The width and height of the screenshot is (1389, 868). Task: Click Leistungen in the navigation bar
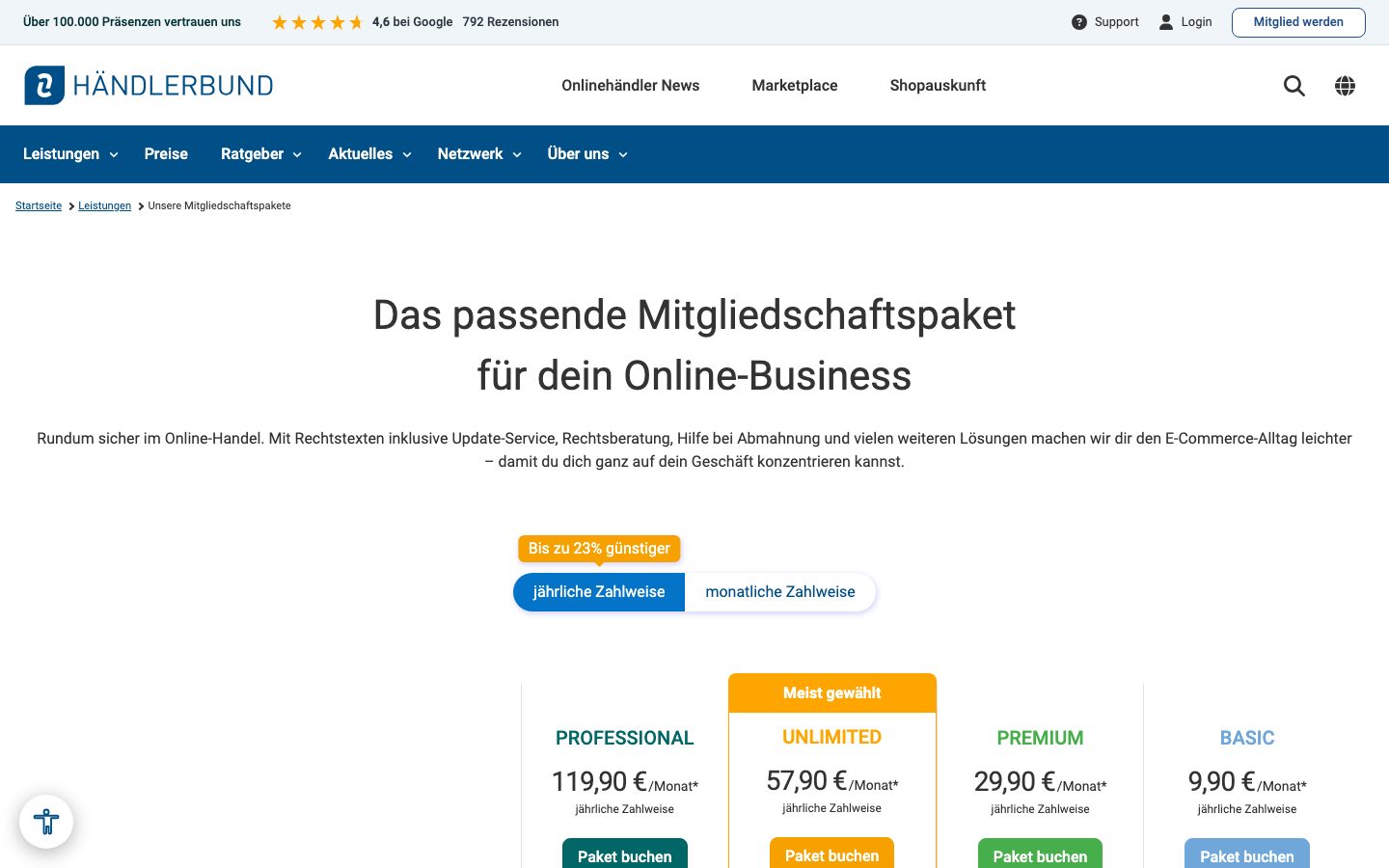(x=61, y=154)
